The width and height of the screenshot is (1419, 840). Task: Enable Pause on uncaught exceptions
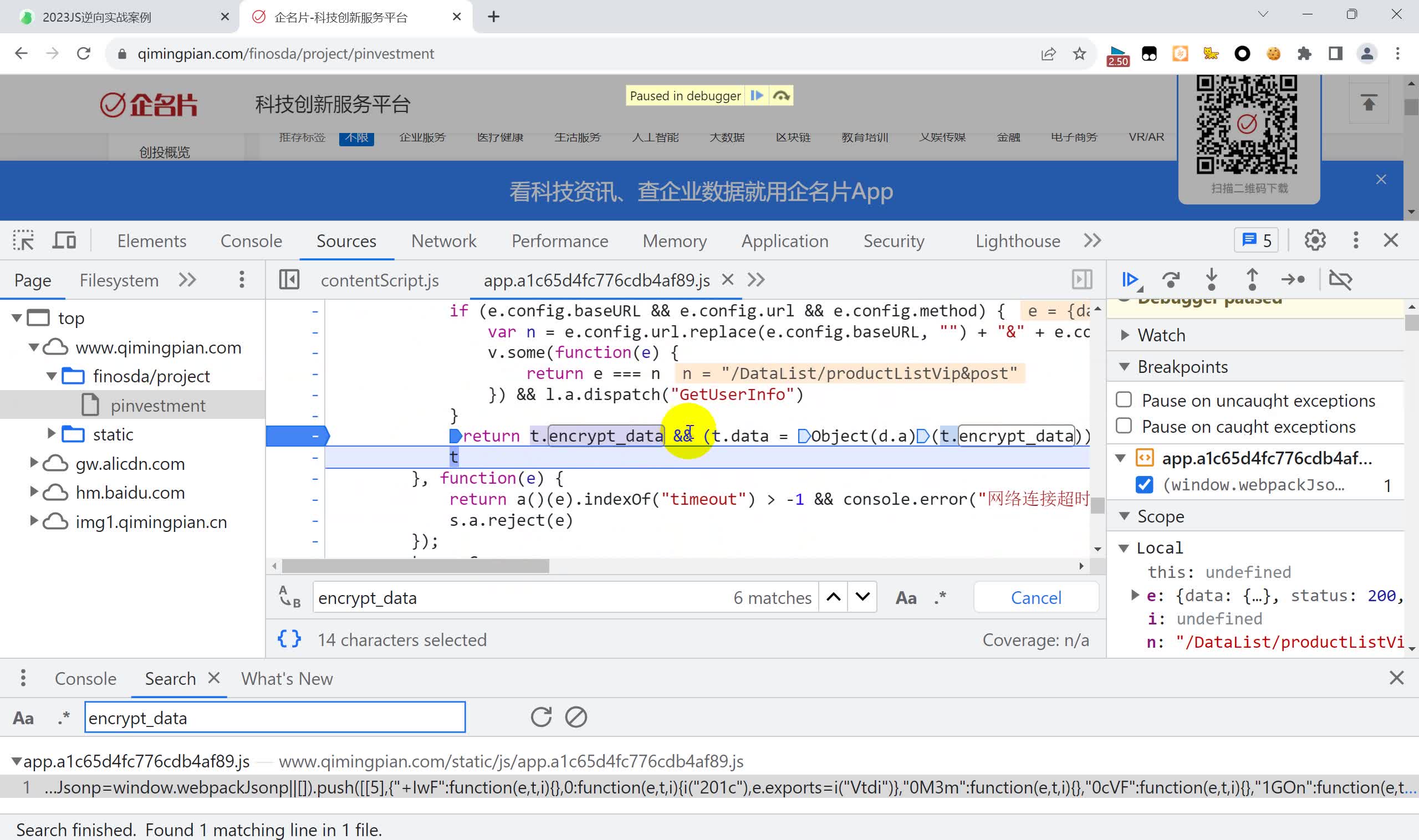[x=1124, y=399]
